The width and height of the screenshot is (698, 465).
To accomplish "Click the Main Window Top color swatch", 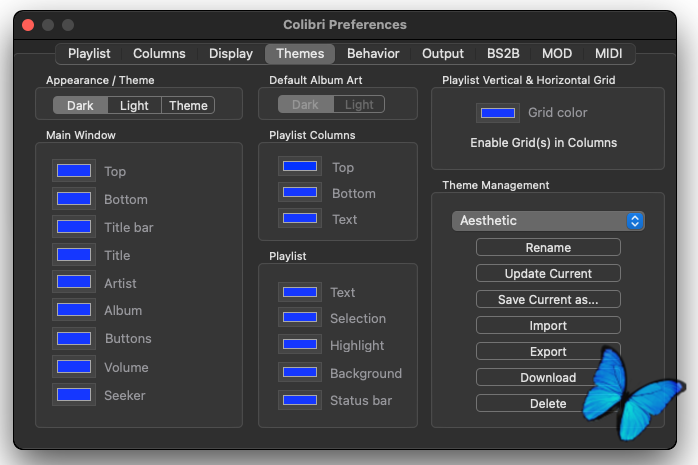I will pyautogui.click(x=74, y=171).
